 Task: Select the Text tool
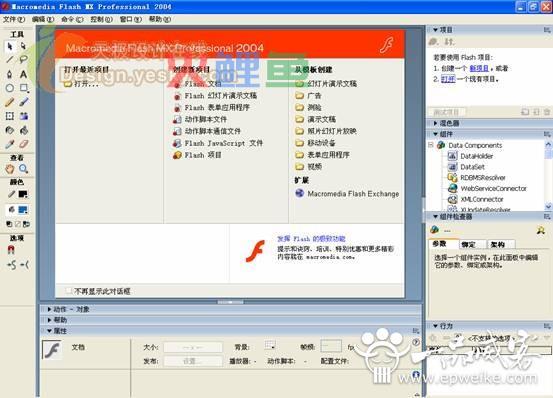tap(23, 74)
